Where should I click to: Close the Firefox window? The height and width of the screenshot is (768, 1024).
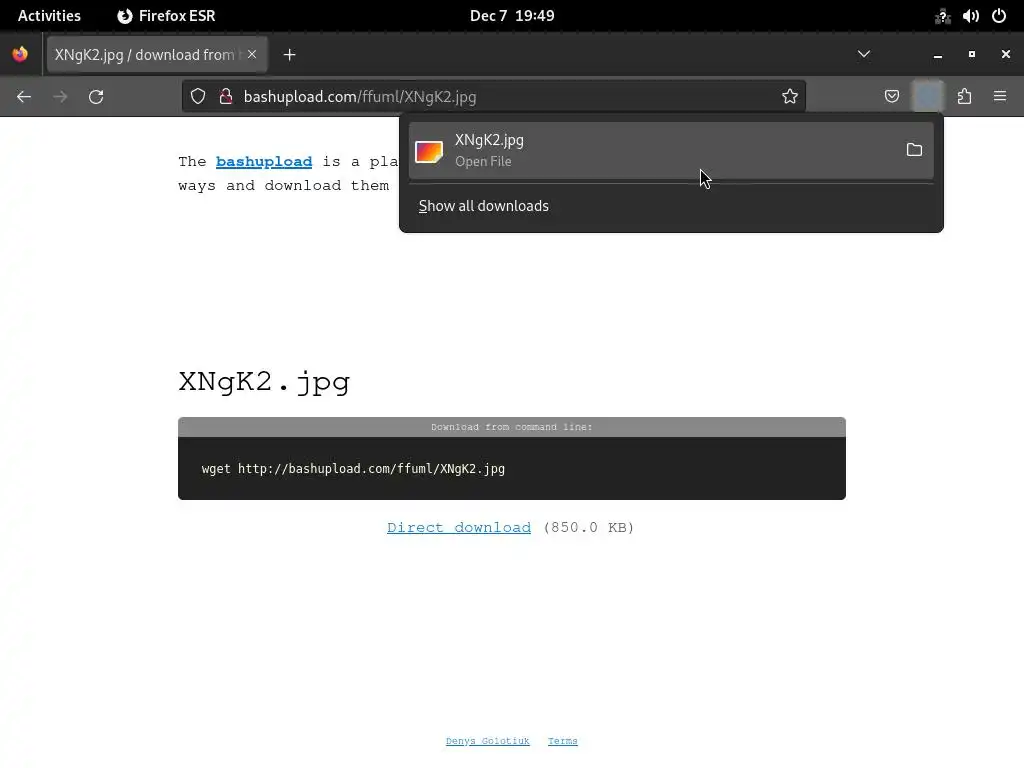[1006, 54]
